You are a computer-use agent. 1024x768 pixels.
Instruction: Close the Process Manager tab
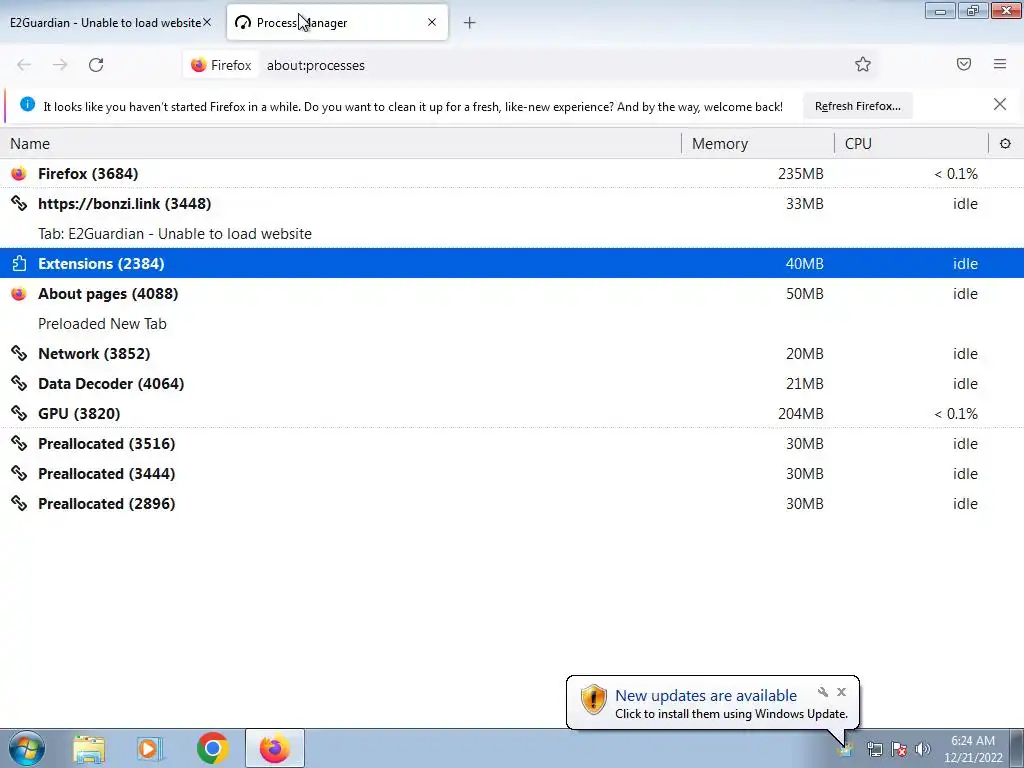pyautogui.click(x=432, y=22)
